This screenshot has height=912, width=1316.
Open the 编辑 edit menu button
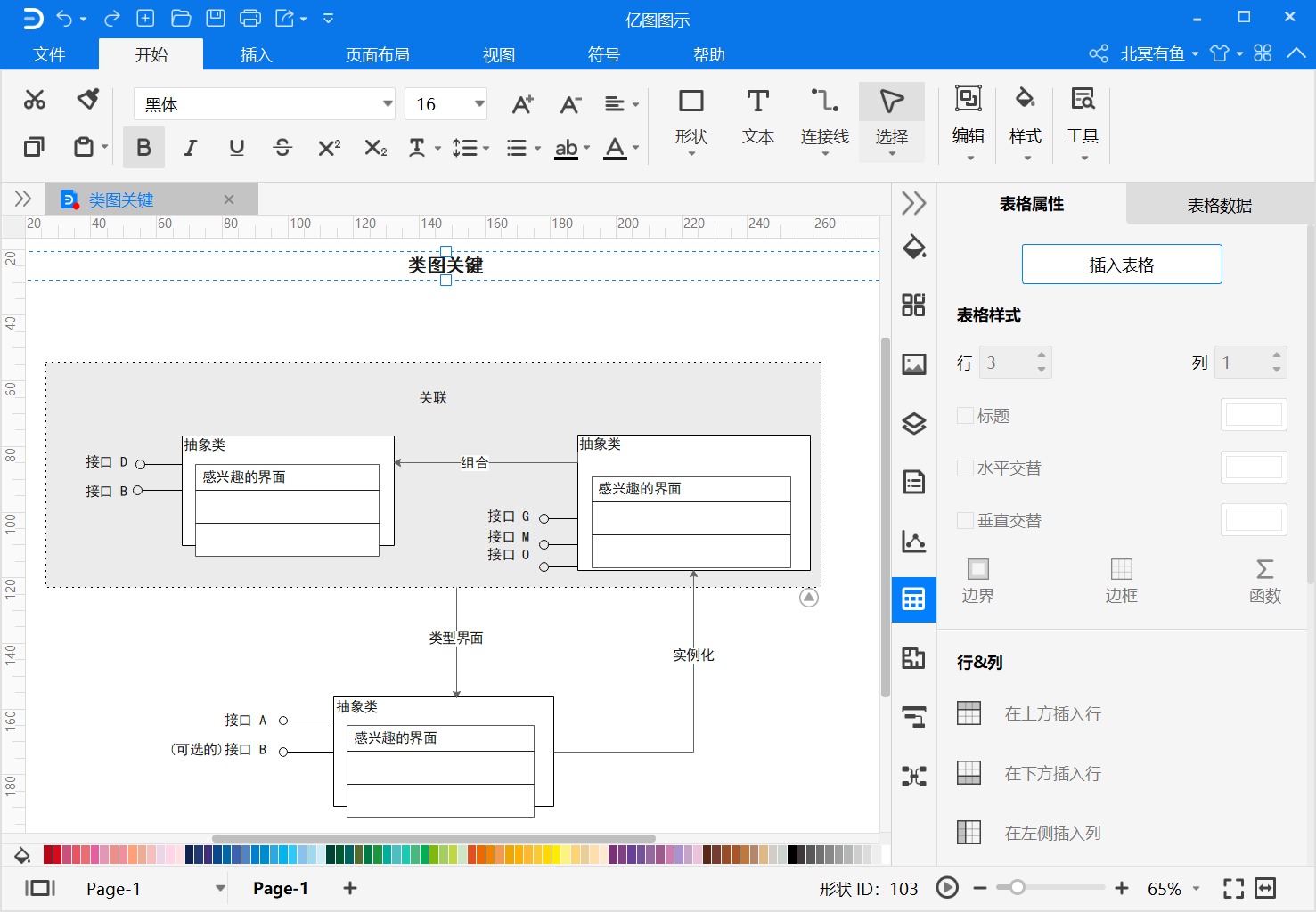tap(969, 122)
